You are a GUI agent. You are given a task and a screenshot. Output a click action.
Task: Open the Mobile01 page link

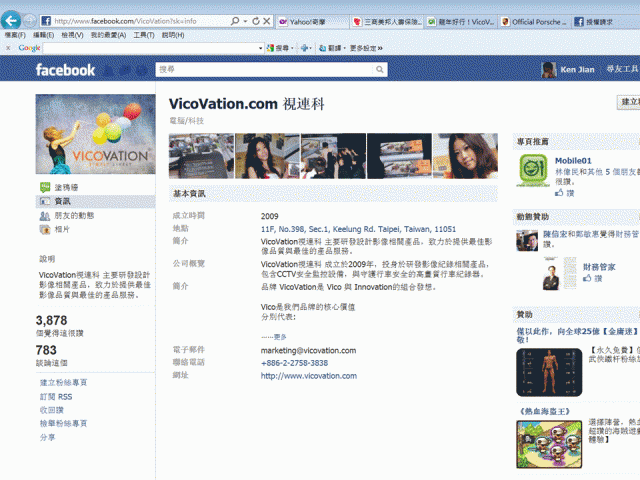(x=573, y=161)
